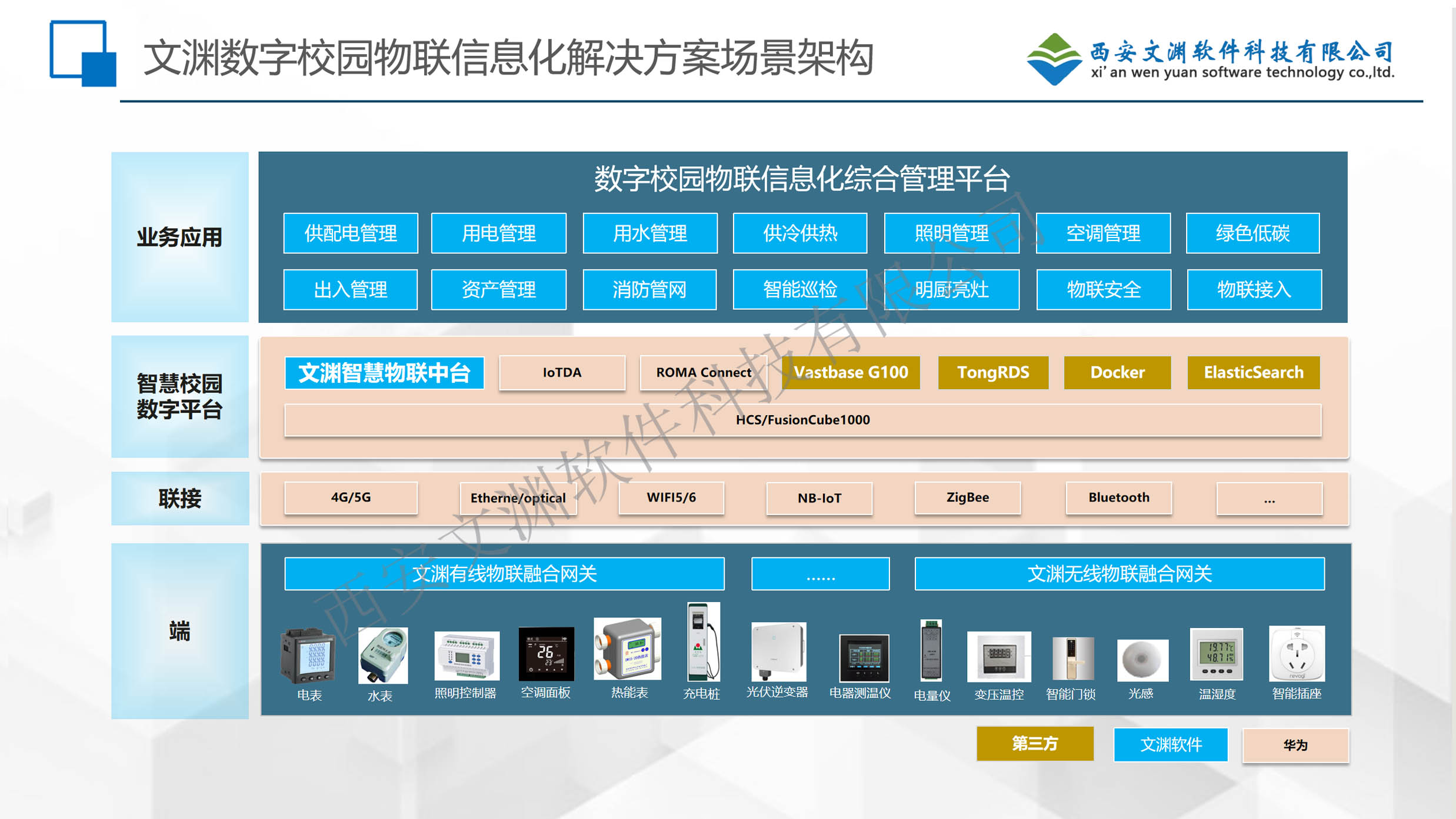Click the WIFI5/6 connection box
This screenshot has height=819, width=1456.
(x=671, y=498)
